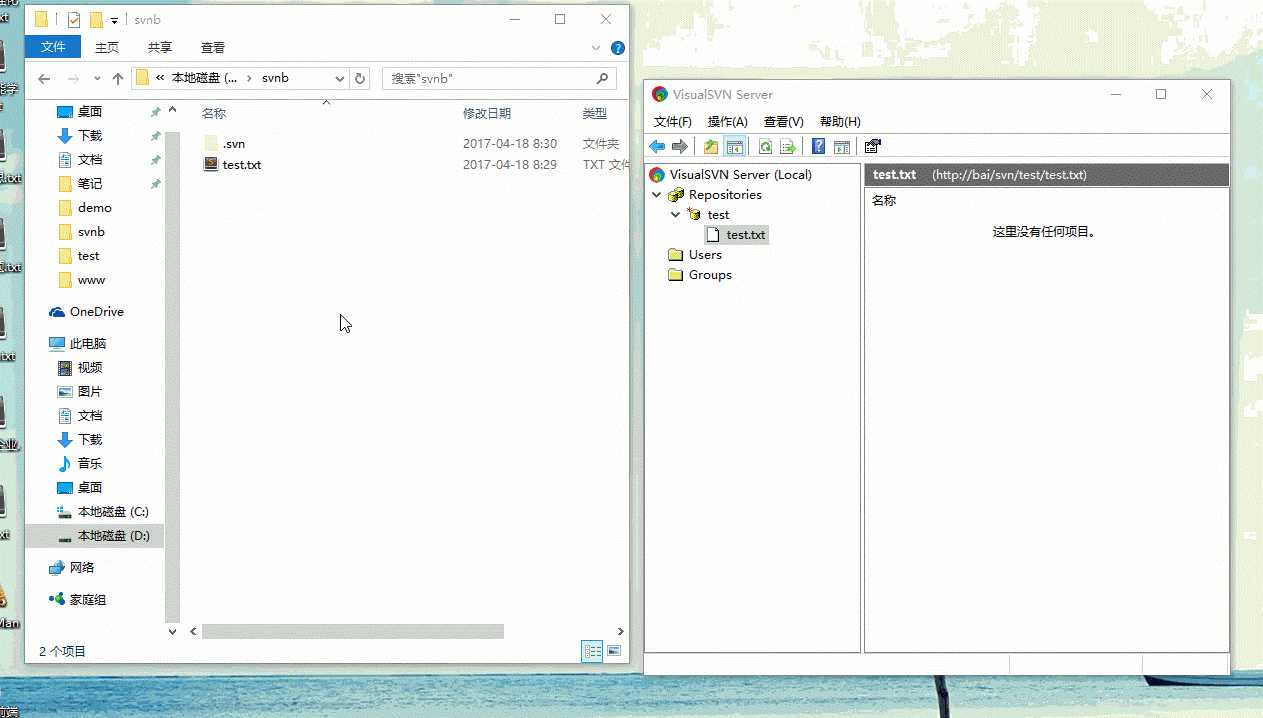Open the 文件(F) menu in VisualSVN
Image resolution: width=1263 pixels, height=718 pixels.
[673, 121]
